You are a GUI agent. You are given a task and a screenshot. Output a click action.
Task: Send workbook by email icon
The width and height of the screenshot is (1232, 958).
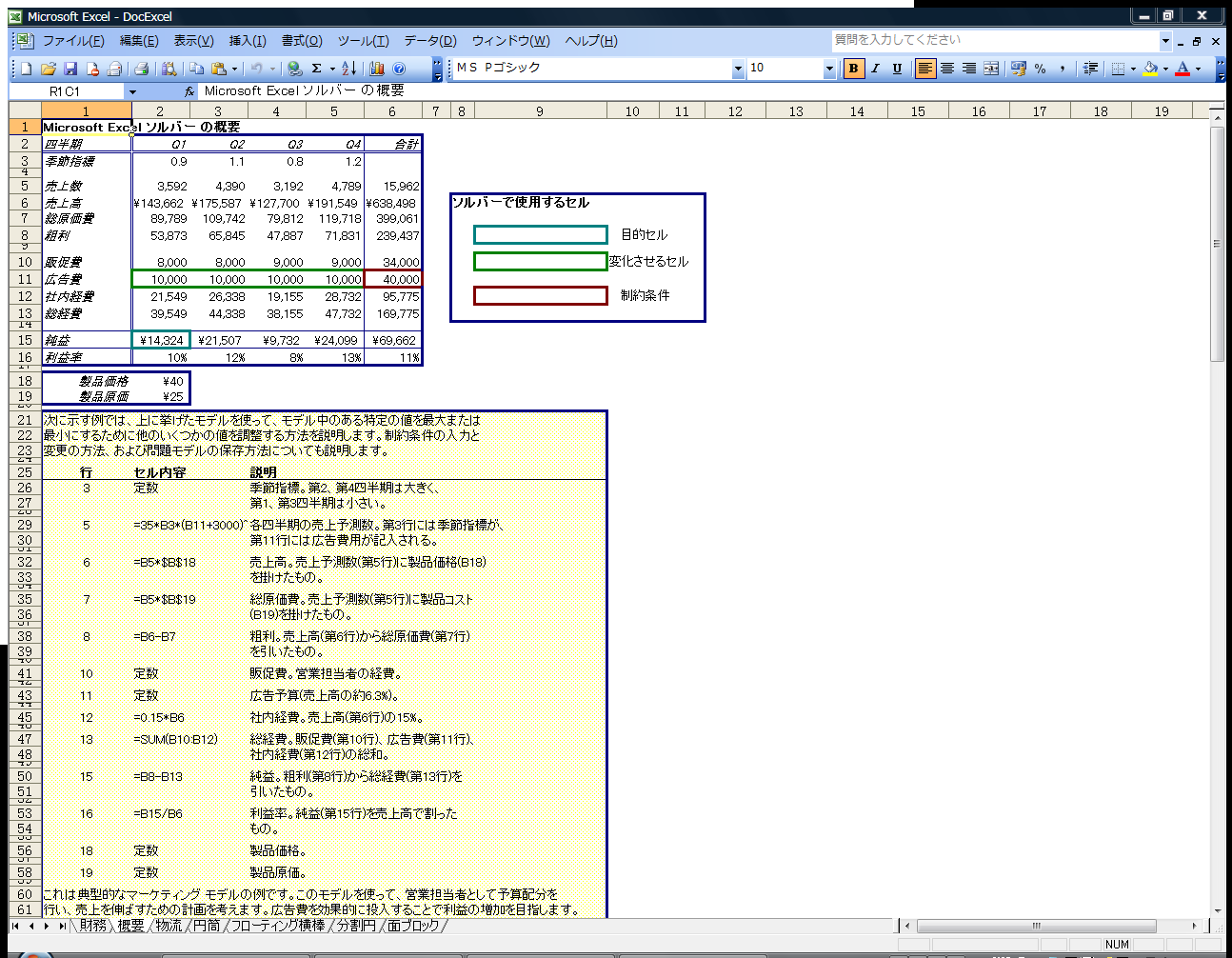(x=114, y=69)
